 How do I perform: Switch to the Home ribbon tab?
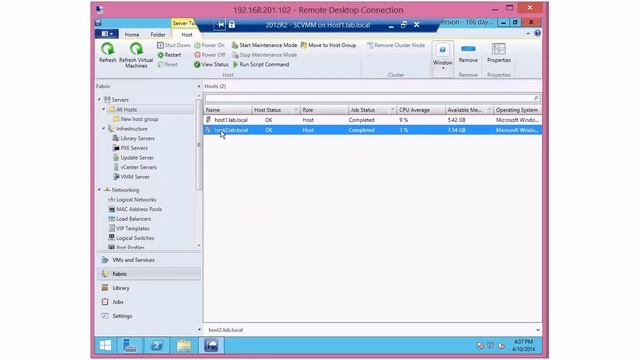132,35
